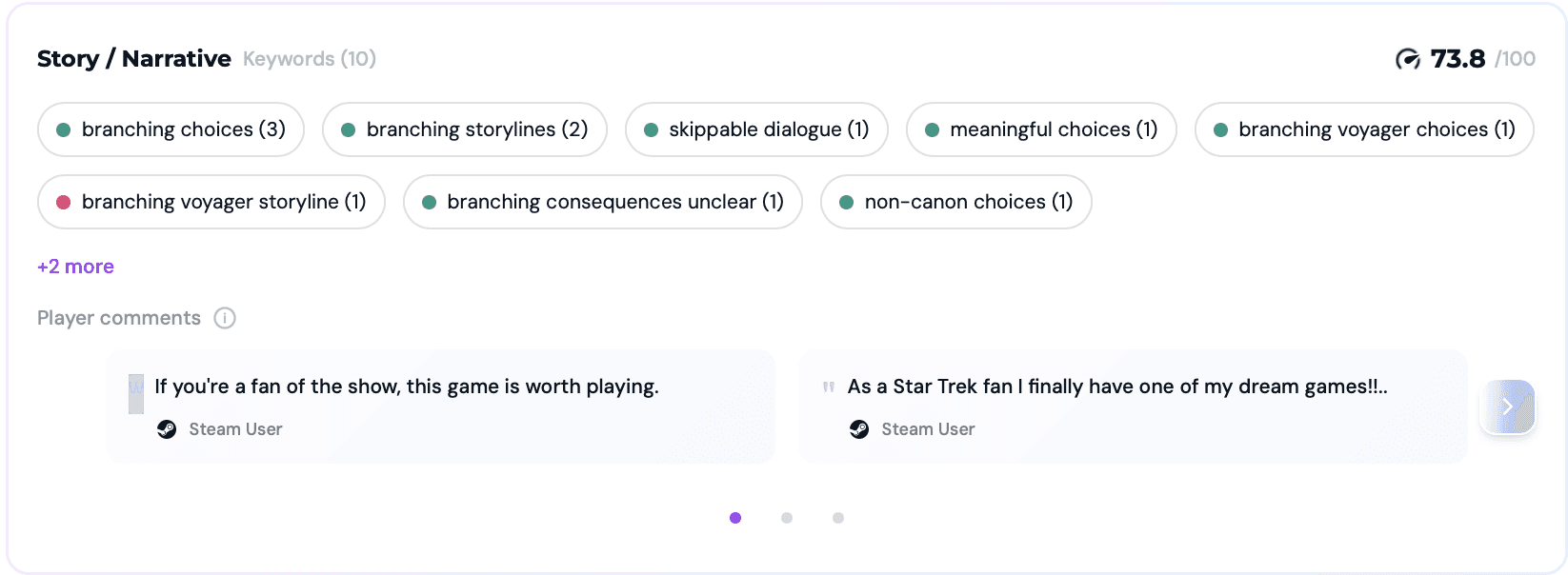Select the 'branching storylines (2)' keyword chip
The width and height of the screenshot is (1568, 575).
465,129
